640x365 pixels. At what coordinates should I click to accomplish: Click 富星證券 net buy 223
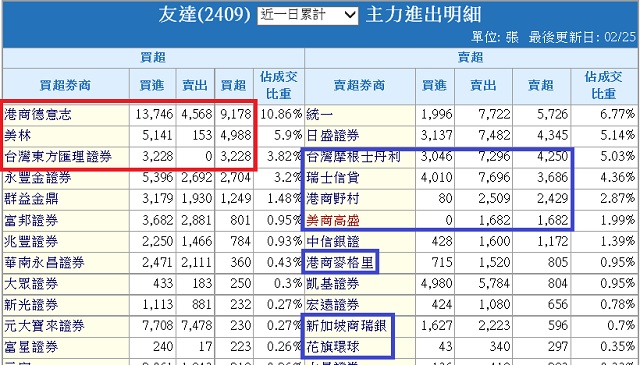tap(240, 347)
